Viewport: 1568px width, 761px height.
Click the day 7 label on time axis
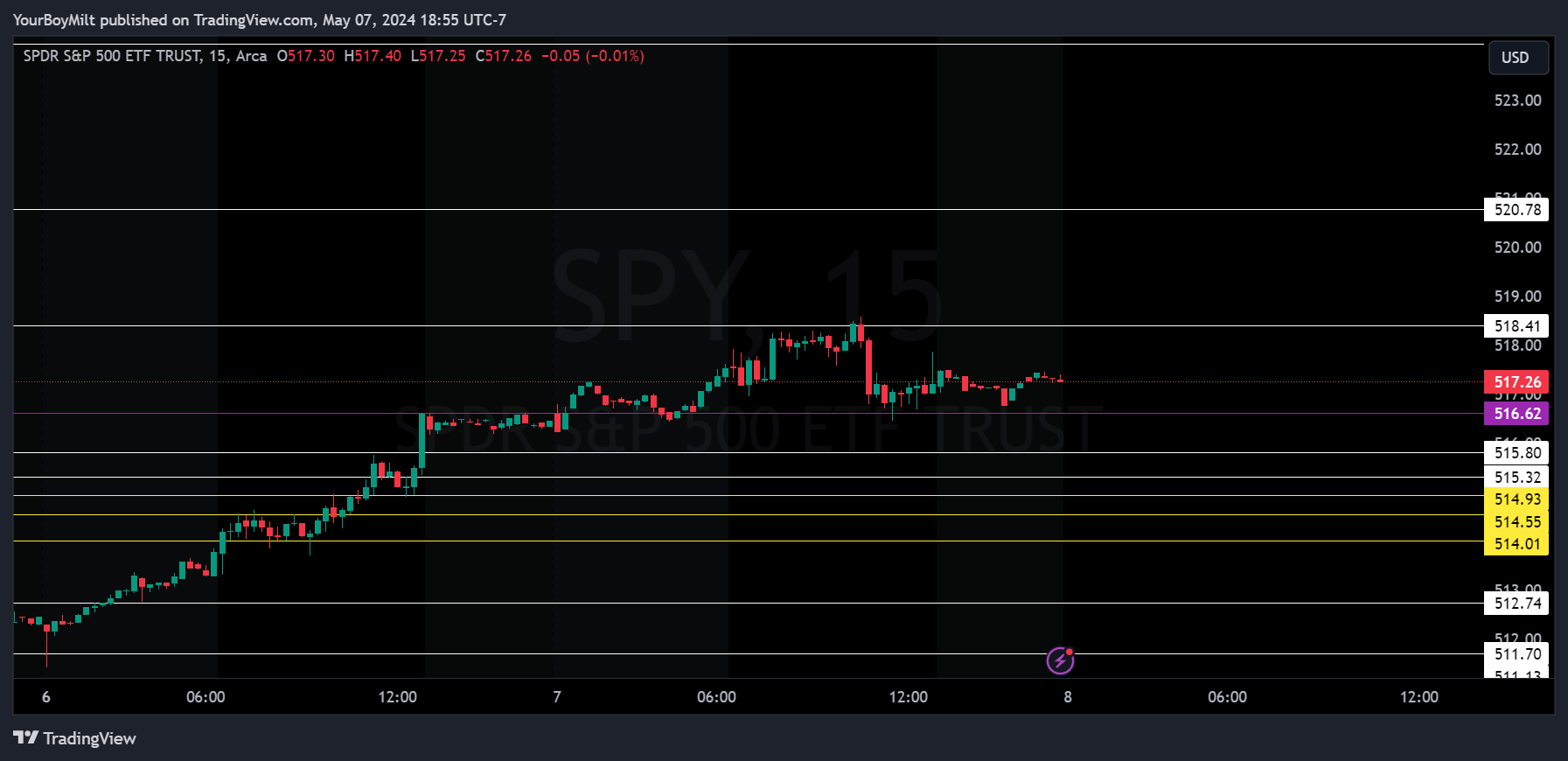557,697
